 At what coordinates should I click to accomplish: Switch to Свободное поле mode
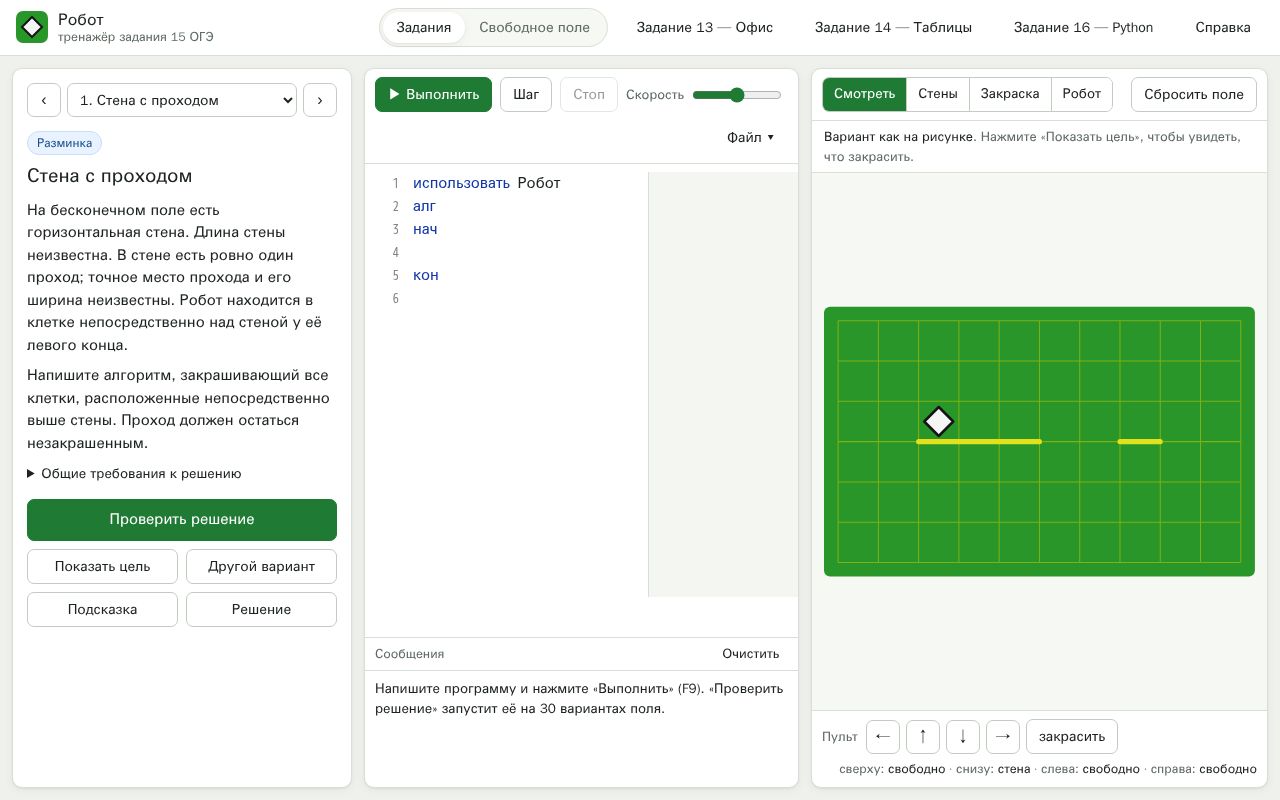(534, 27)
